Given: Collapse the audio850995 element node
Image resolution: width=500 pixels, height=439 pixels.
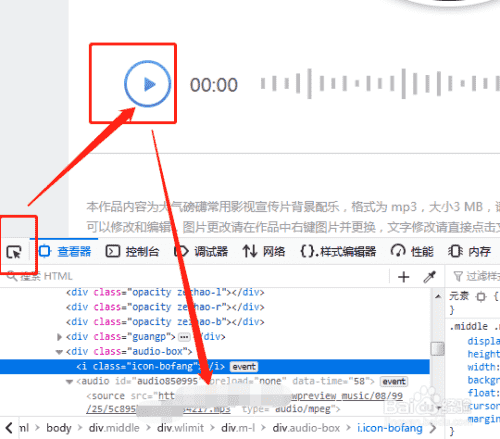Looking at the screenshot, I should click(69, 381).
